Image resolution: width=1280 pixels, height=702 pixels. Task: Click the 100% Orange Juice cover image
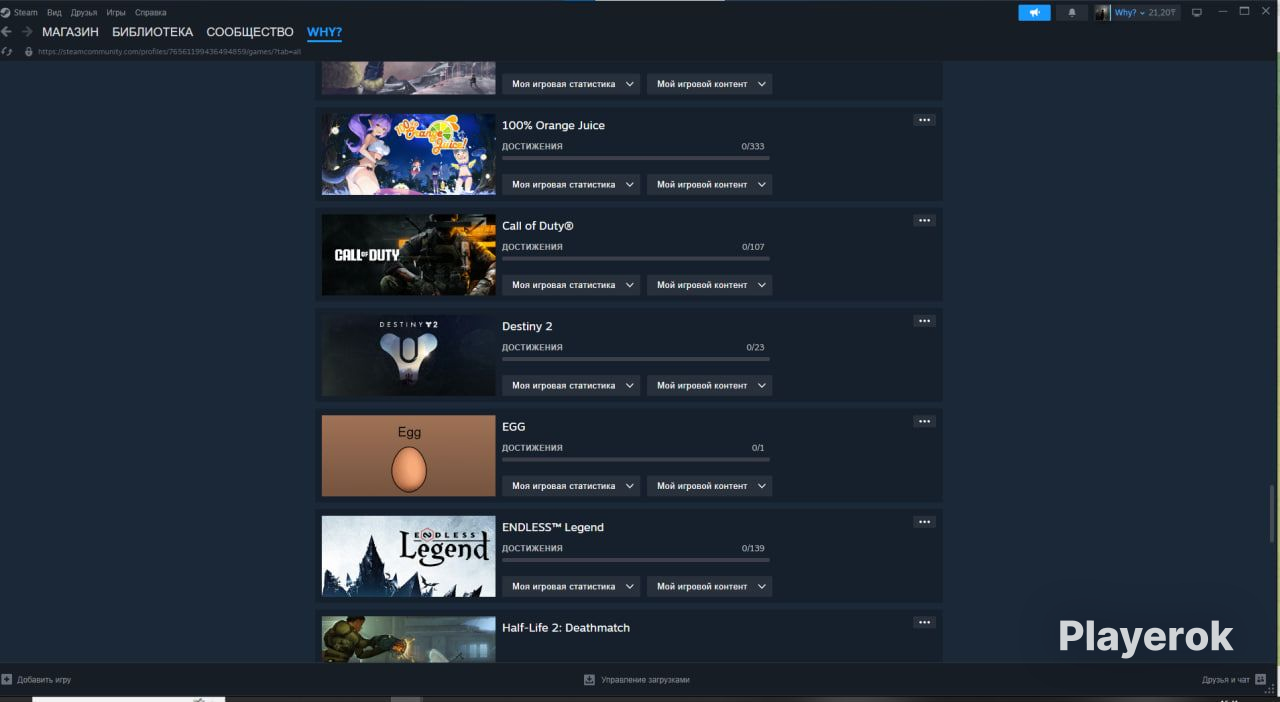click(x=408, y=154)
